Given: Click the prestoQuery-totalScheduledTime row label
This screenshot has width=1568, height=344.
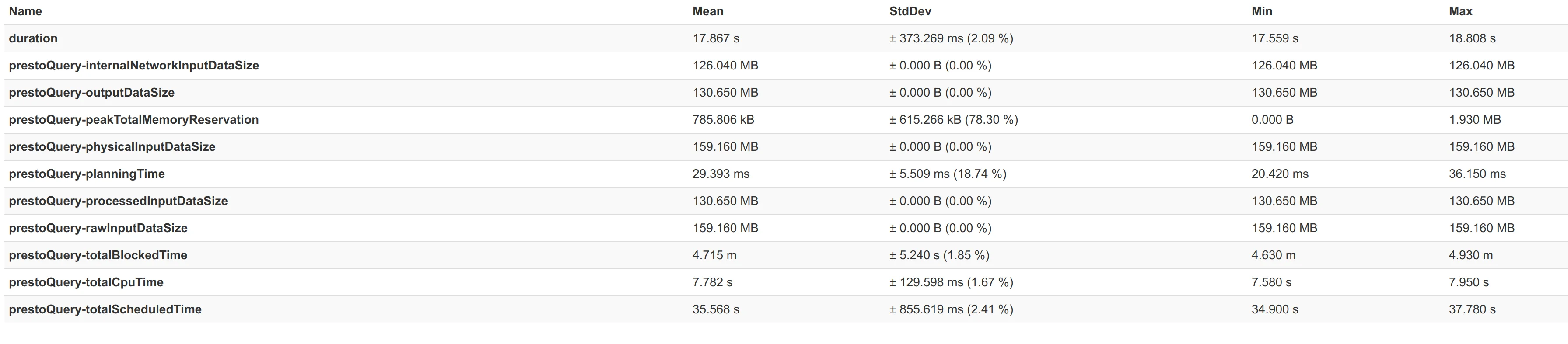Looking at the screenshot, I should coord(105,309).
